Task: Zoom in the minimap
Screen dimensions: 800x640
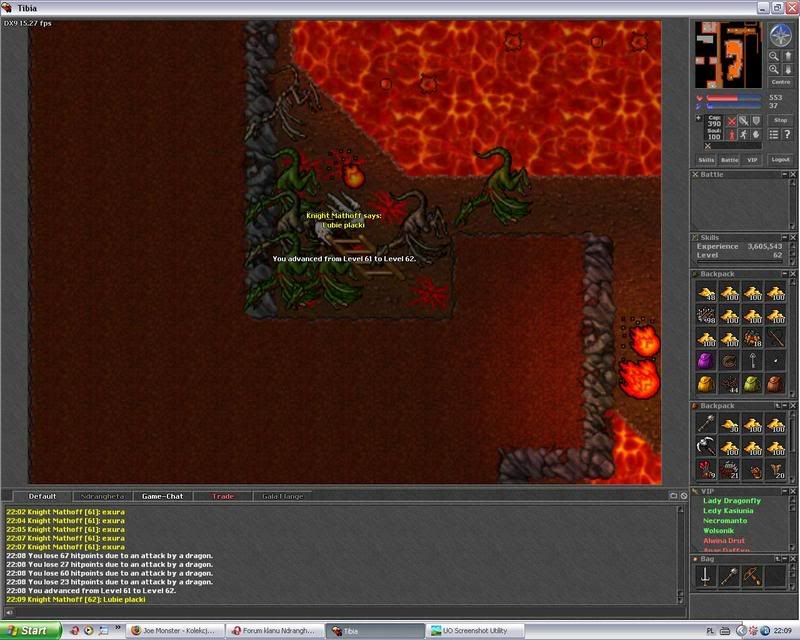Action: coord(774,69)
